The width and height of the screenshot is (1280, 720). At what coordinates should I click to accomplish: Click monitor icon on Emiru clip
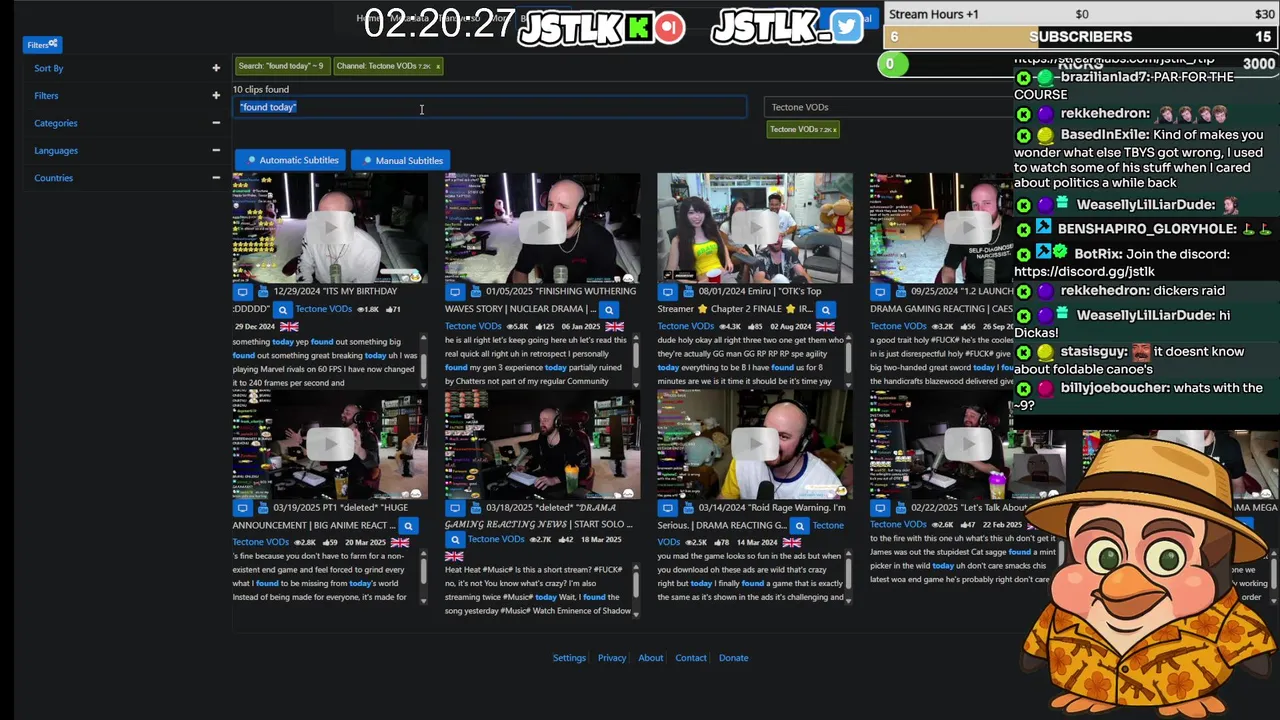point(666,292)
